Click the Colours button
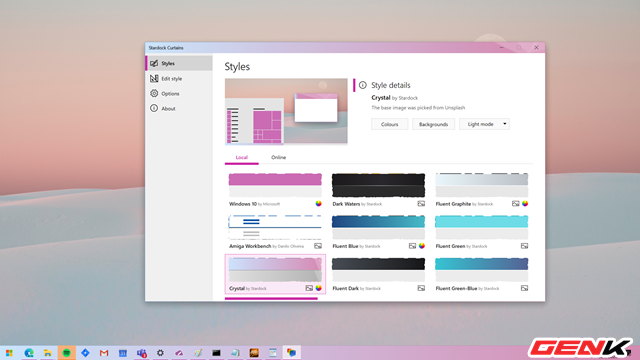This screenshot has width=640, height=360. (x=389, y=124)
